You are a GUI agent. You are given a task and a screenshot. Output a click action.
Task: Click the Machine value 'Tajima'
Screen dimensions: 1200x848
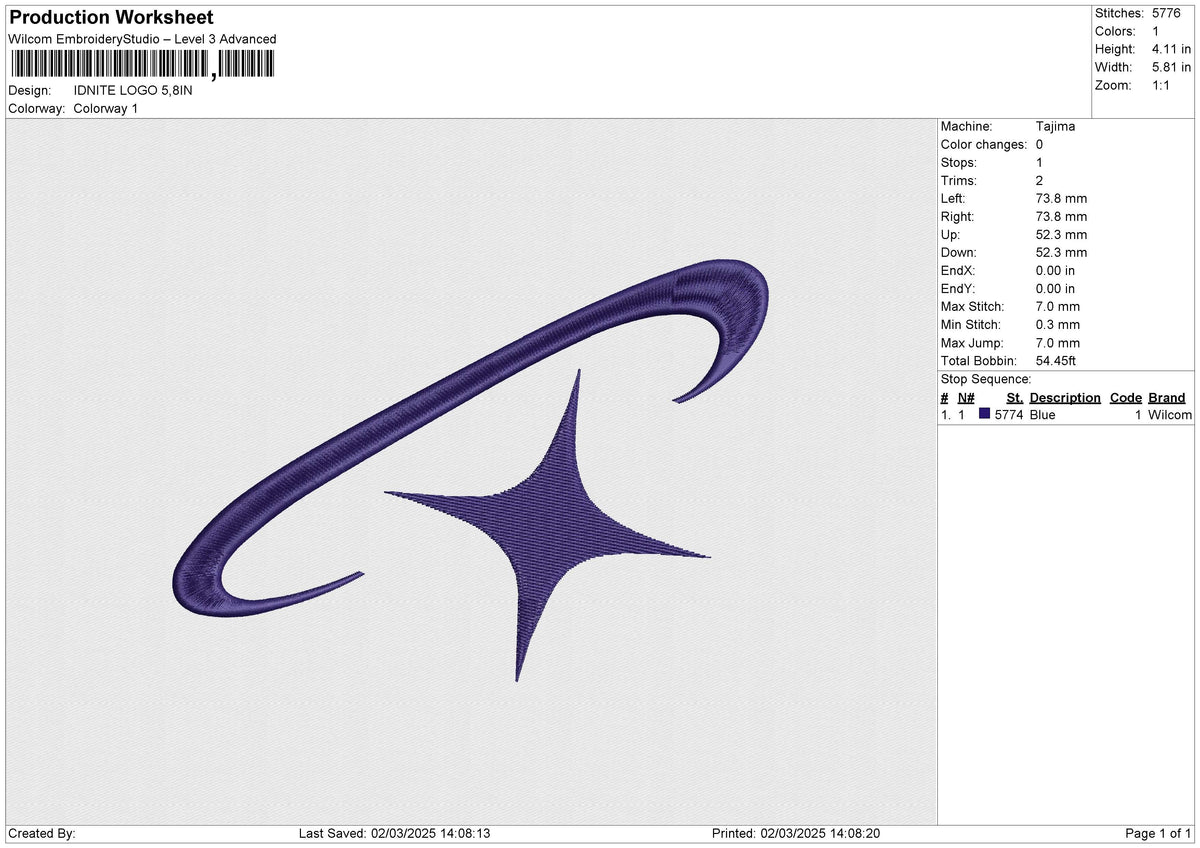(x=1056, y=127)
